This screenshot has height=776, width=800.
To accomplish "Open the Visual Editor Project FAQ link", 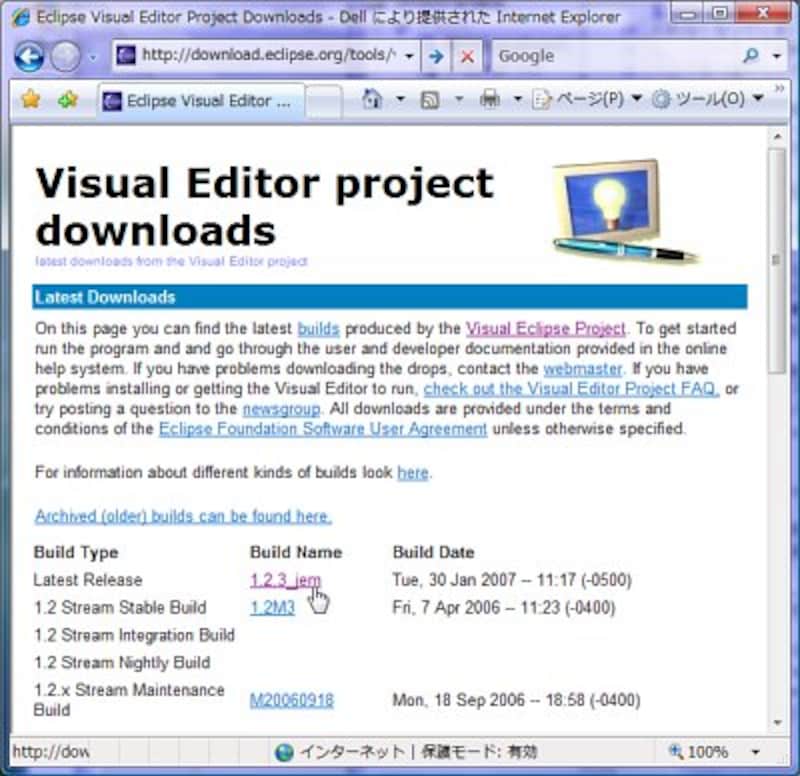I will [571, 389].
